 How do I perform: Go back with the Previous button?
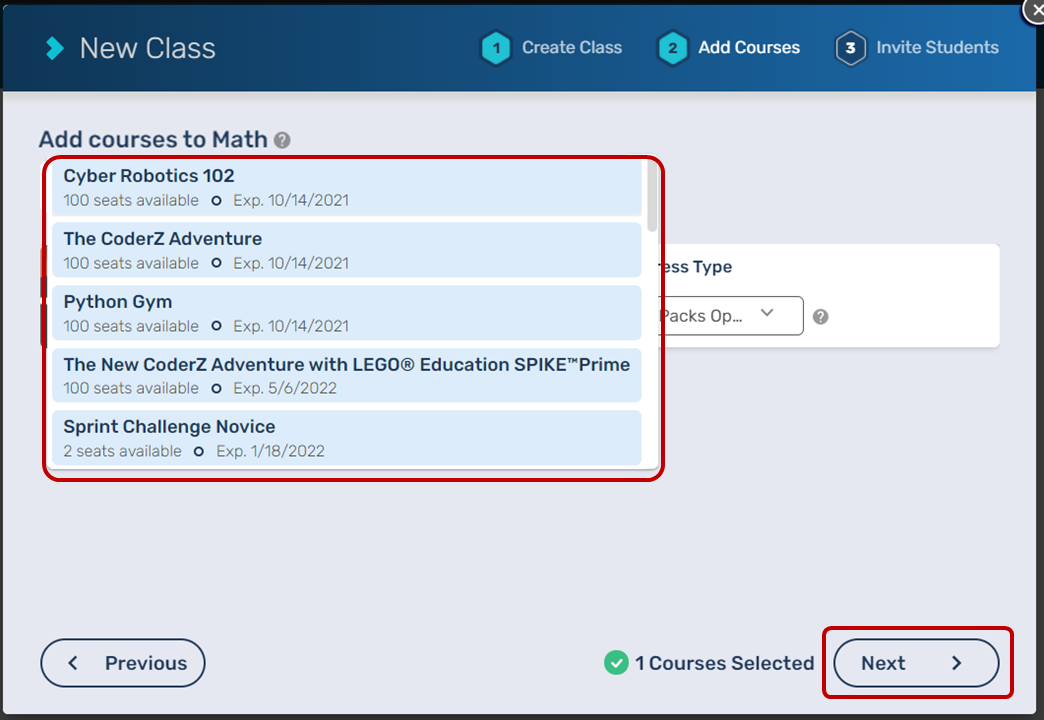pyautogui.click(x=123, y=663)
